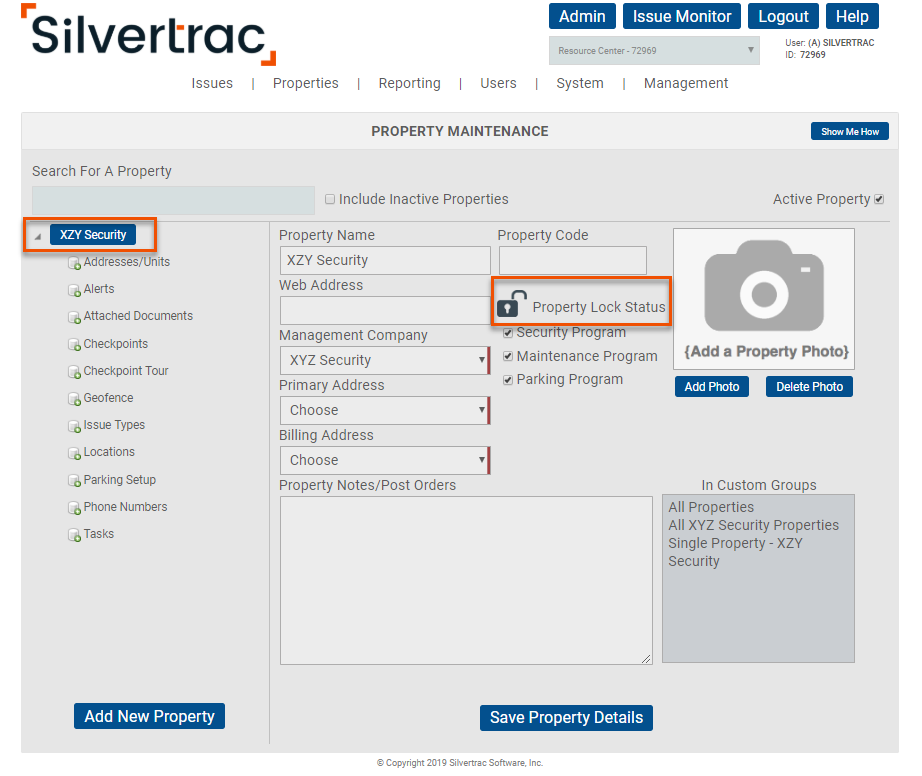Click Save Property Details button
The width and height of the screenshot is (922, 776).
(566, 718)
